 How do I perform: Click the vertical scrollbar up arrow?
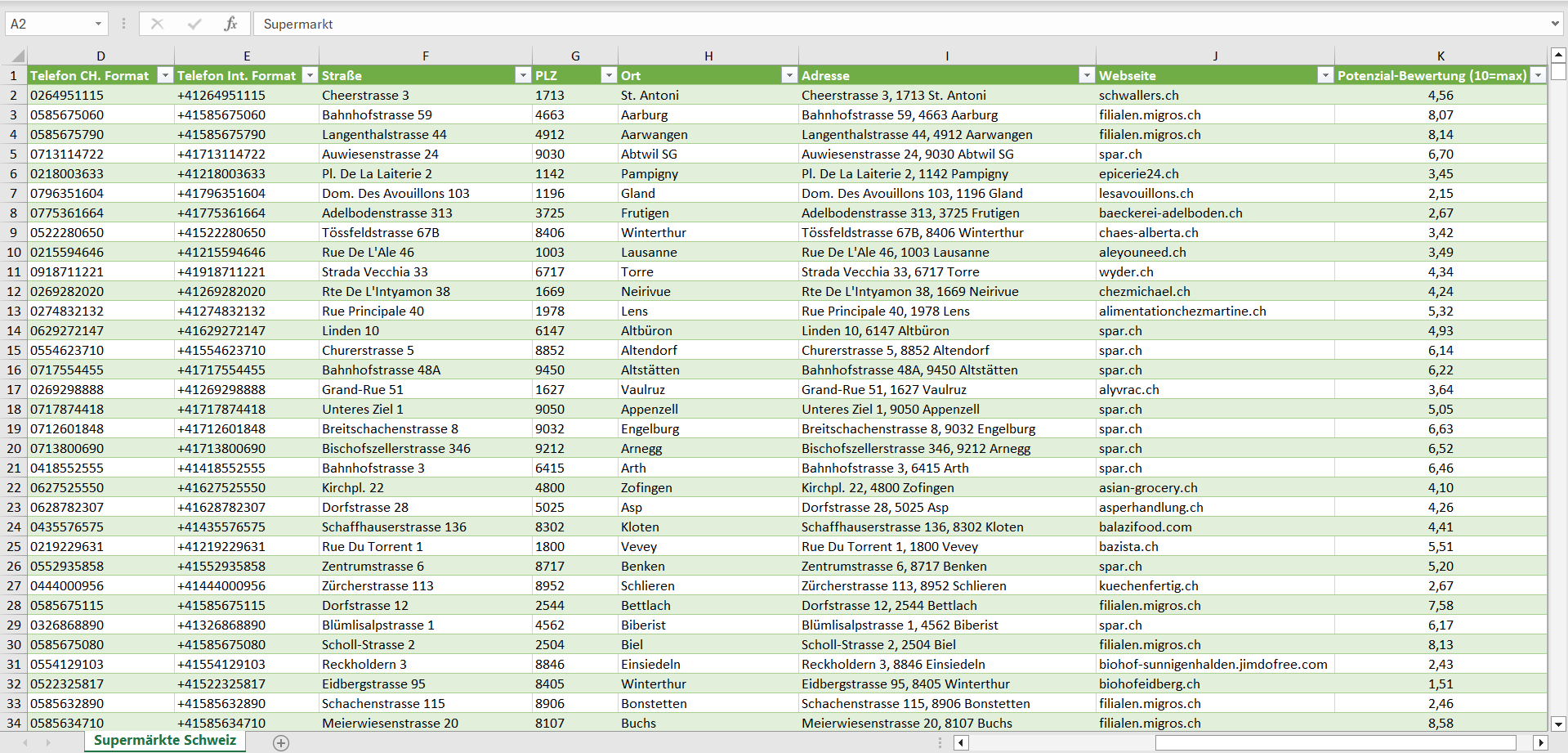point(1558,56)
